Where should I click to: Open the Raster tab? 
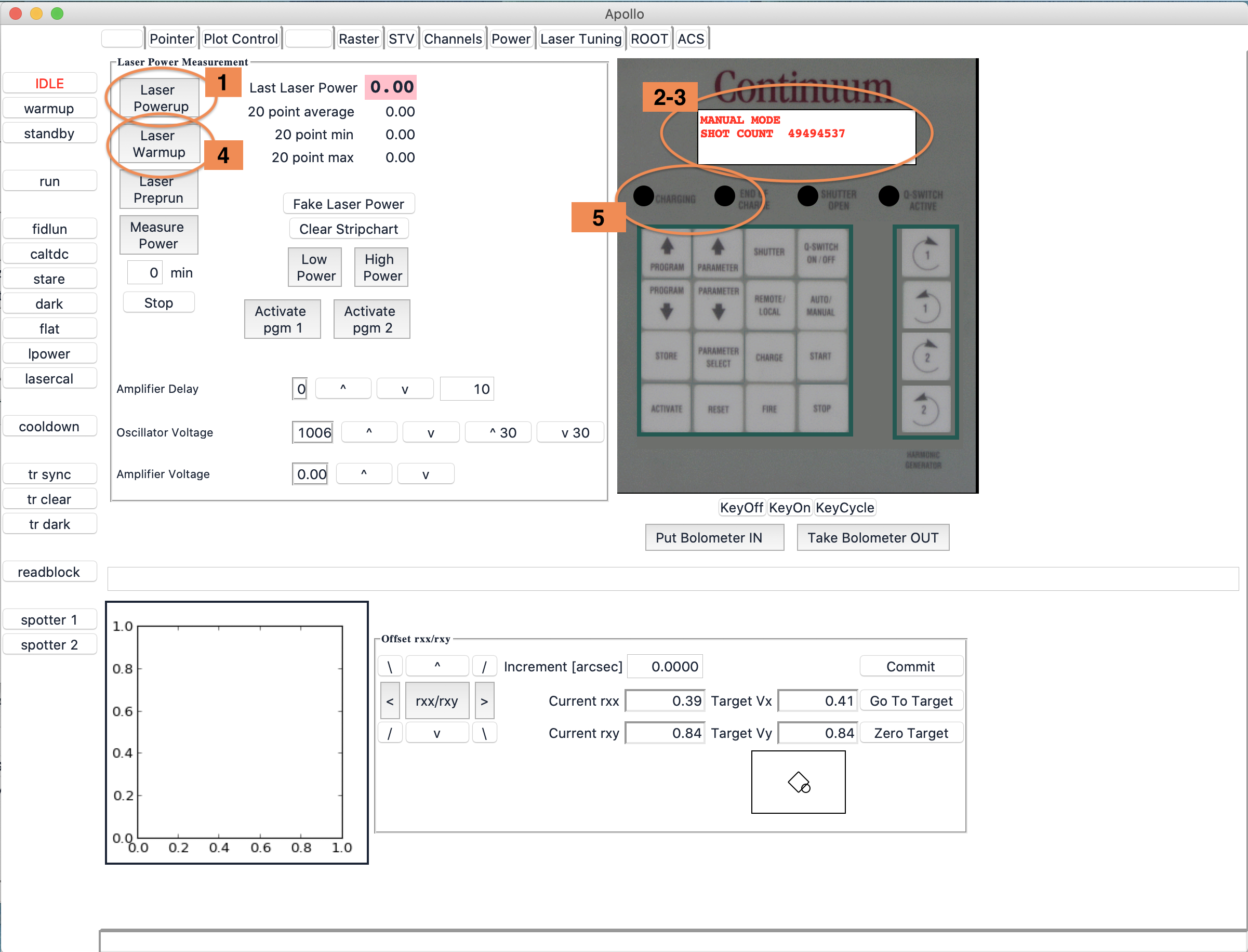coord(359,38)
